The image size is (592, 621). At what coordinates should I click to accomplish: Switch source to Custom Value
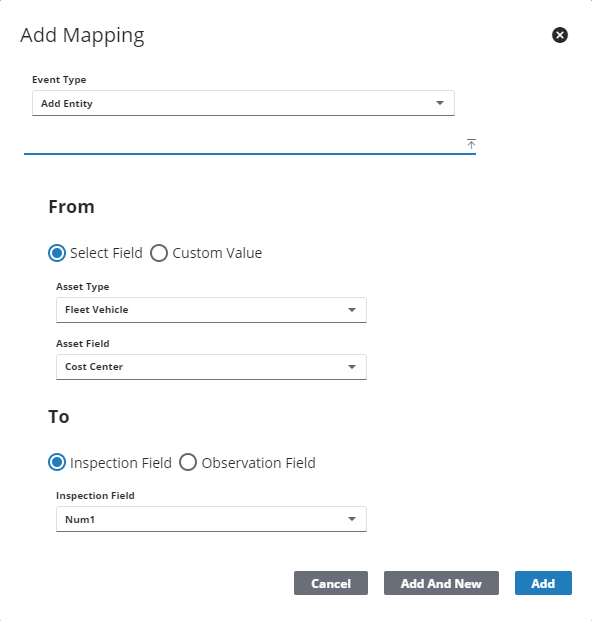(159, 253)
